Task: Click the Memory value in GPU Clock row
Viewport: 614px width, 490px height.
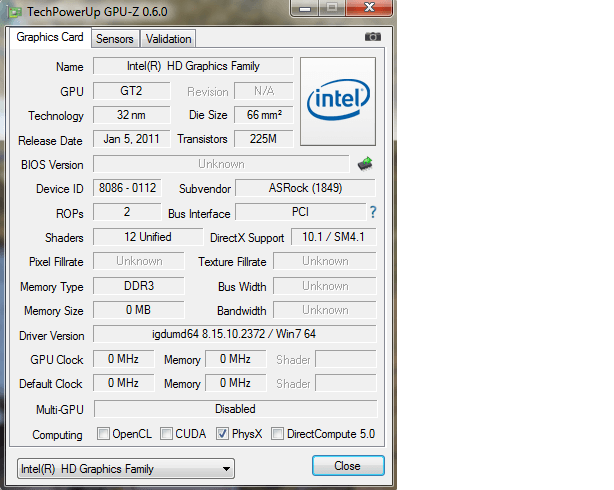Action: pyautogui.click(x=235, y=359)
